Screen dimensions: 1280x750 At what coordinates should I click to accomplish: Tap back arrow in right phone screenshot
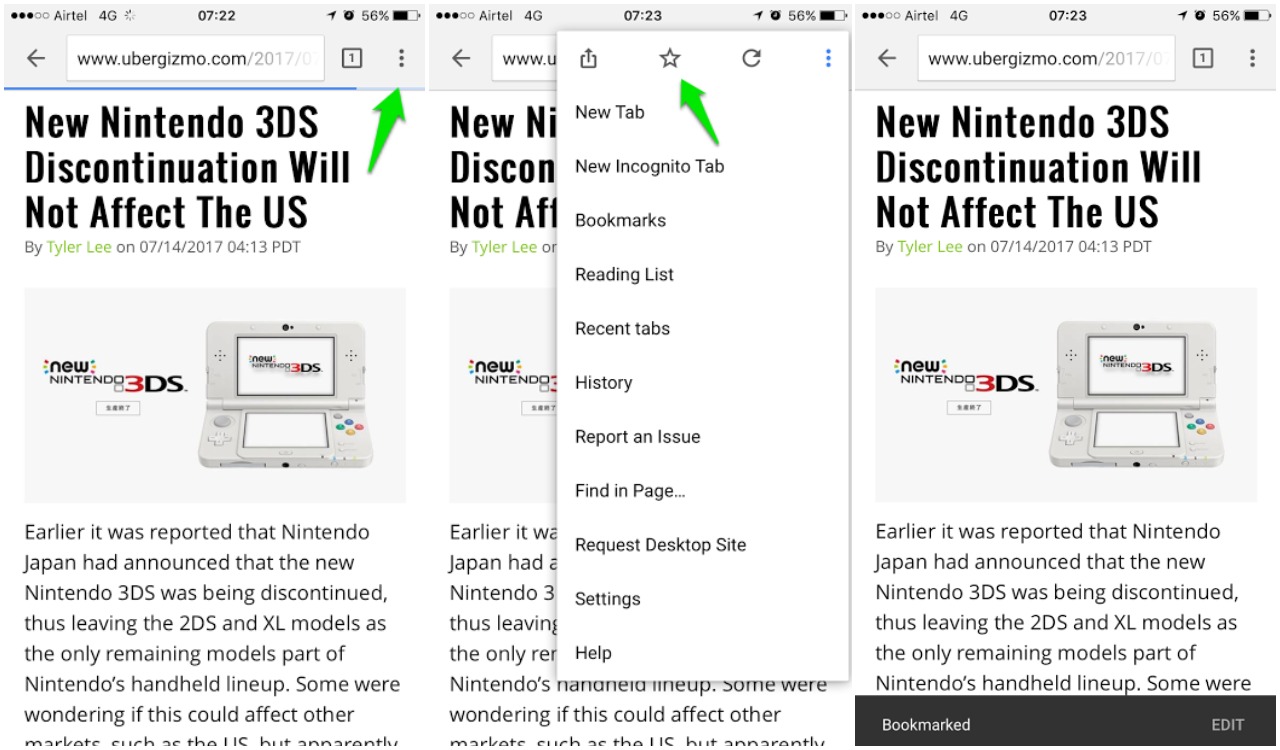click(x=887, y=59)
